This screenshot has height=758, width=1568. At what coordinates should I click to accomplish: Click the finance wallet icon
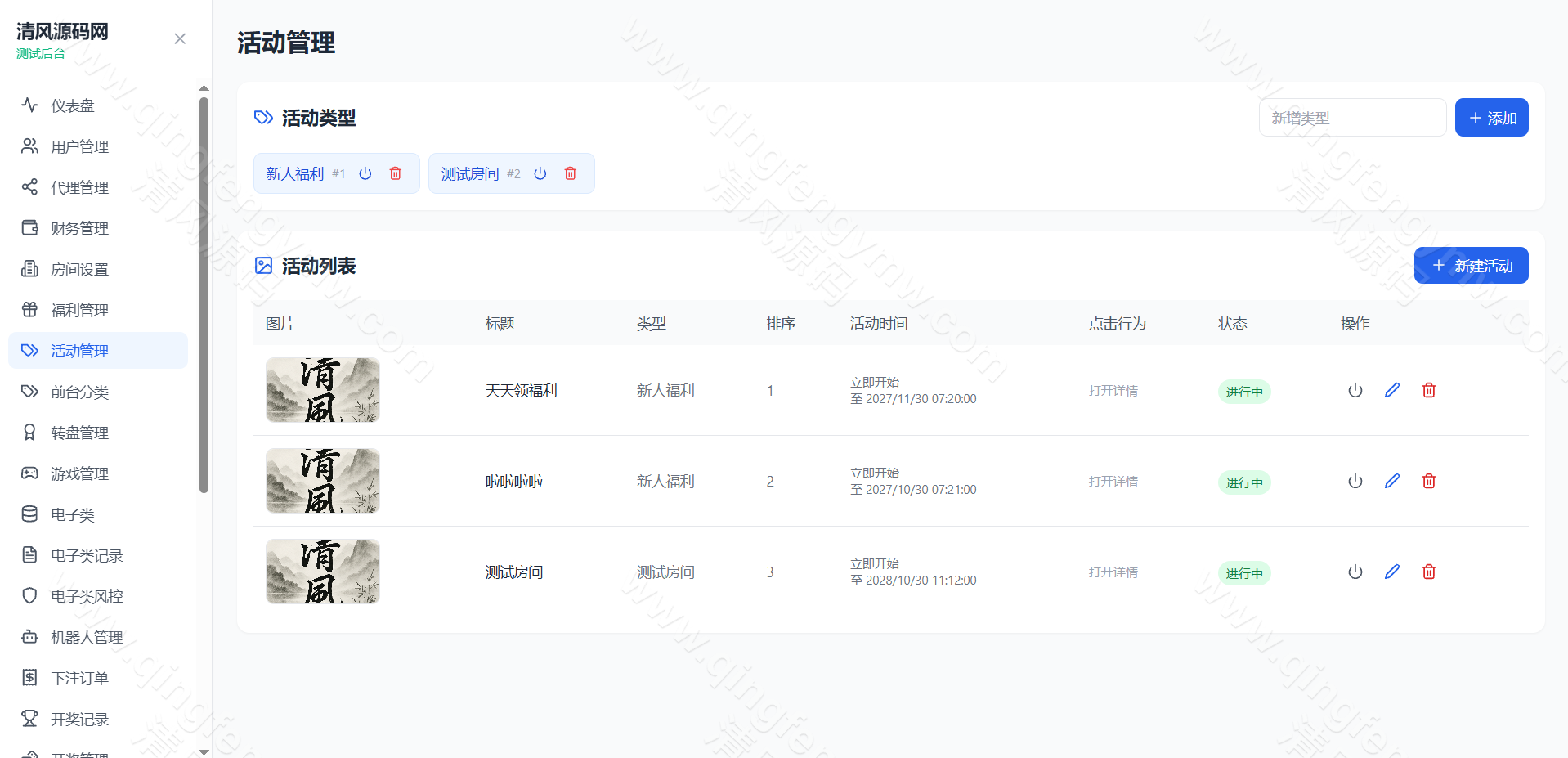tap(29, 227)
